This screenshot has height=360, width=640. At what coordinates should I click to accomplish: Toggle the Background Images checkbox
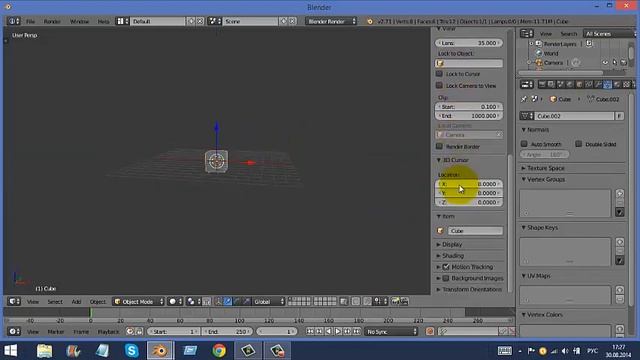[x=446, y=278]
